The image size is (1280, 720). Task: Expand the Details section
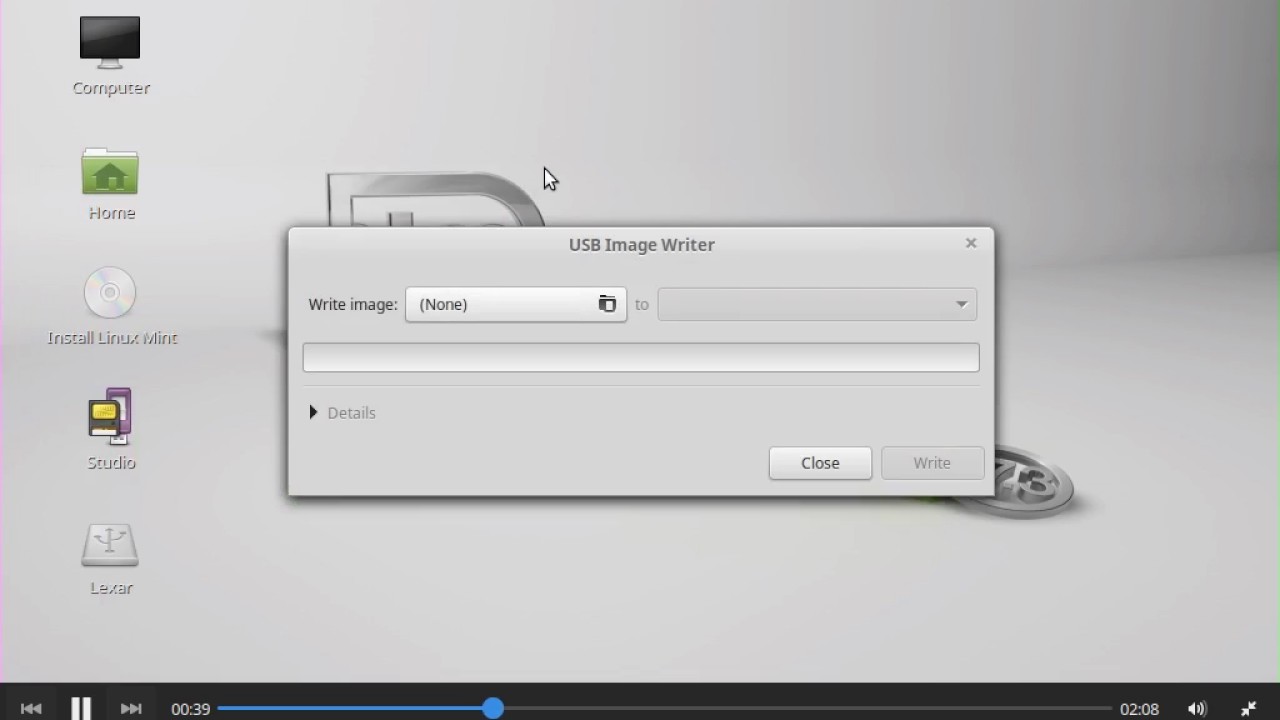343,412
